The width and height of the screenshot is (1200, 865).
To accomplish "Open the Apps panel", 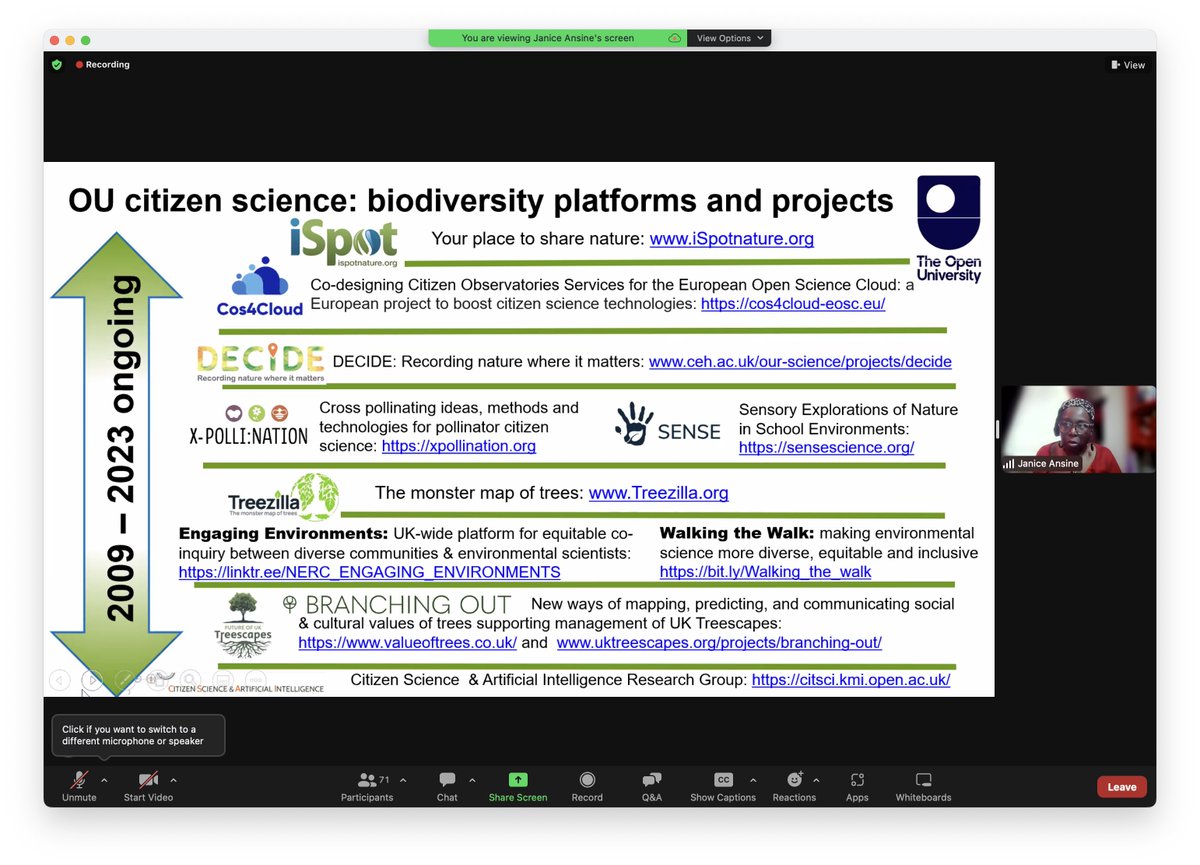I will [857, 785].
